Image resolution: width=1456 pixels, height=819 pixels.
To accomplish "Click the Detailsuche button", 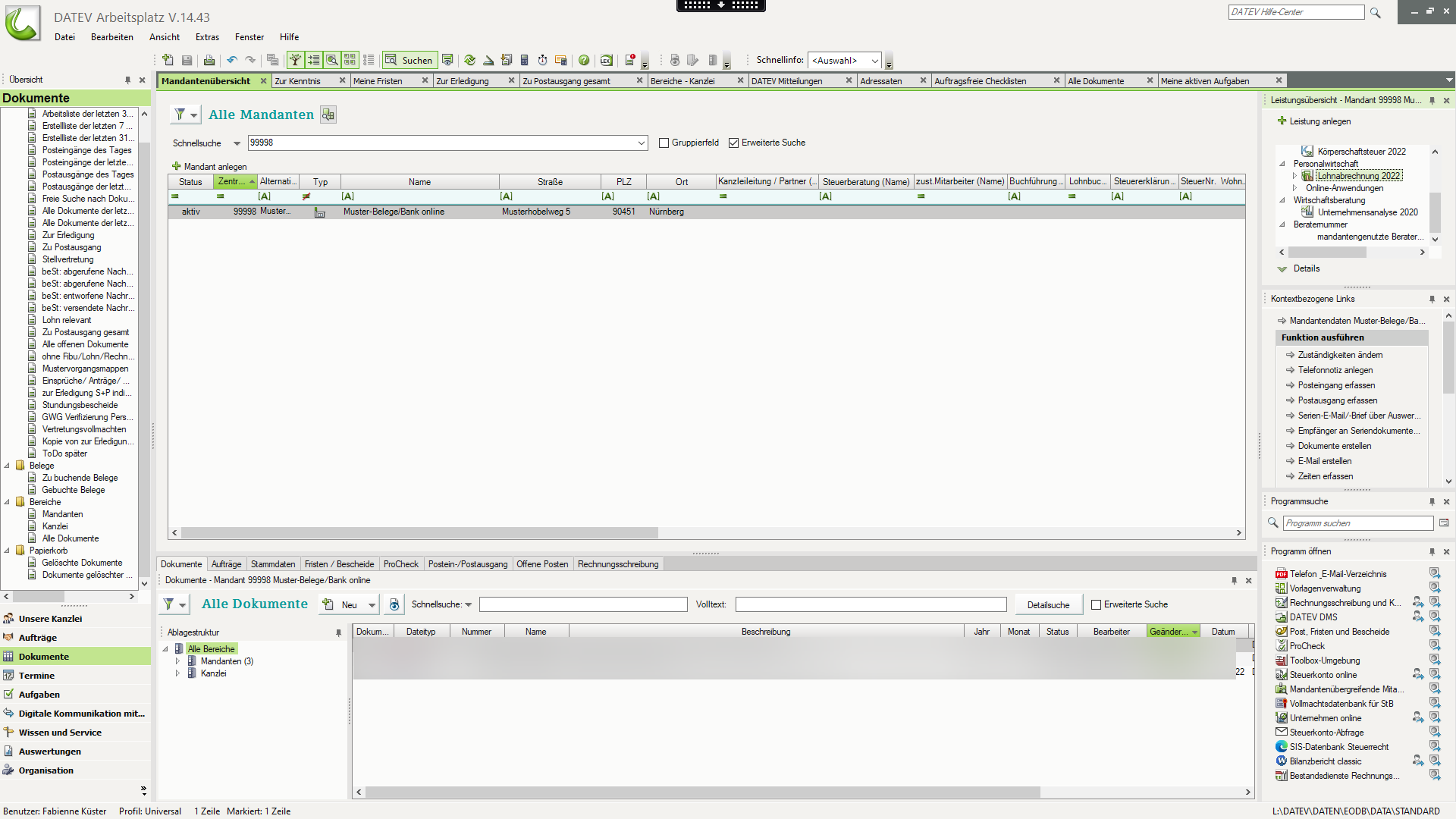I will [x=1048, y=604].
